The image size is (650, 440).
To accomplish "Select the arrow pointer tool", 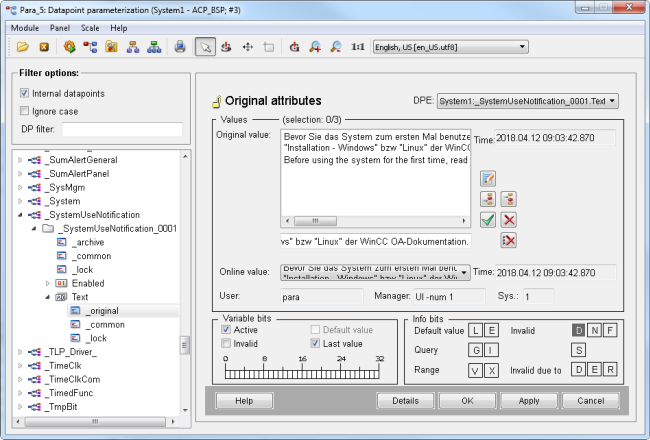I will (x=204, y=46).
